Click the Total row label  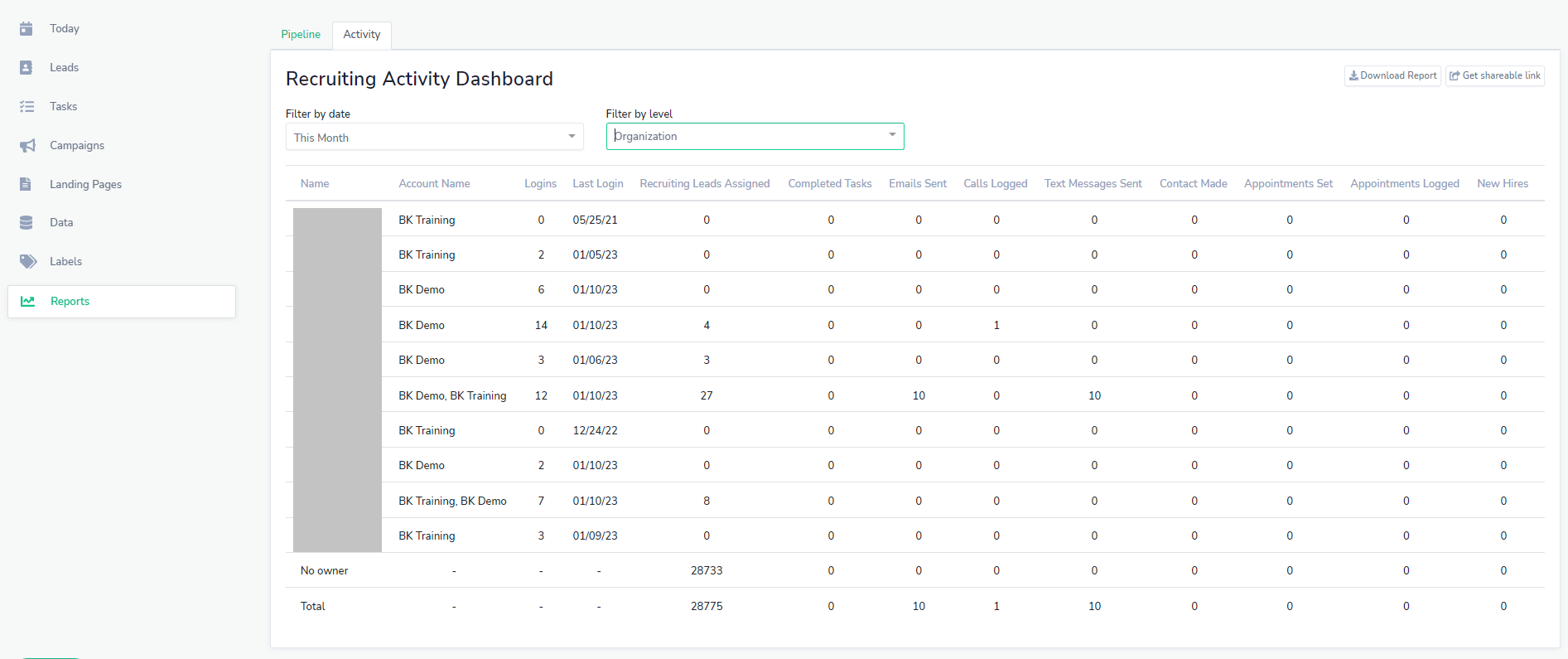point(312,606)
